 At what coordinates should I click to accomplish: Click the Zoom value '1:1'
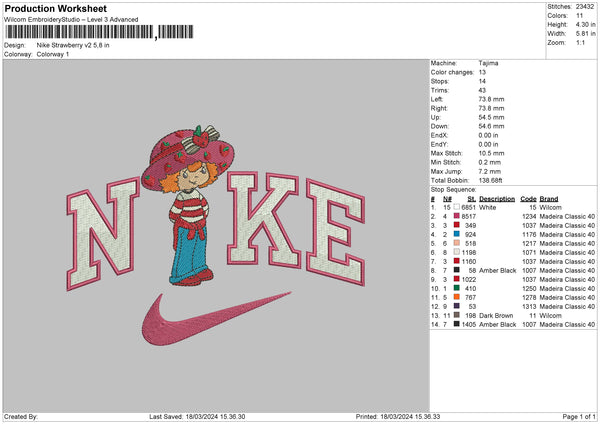[580, 42]
